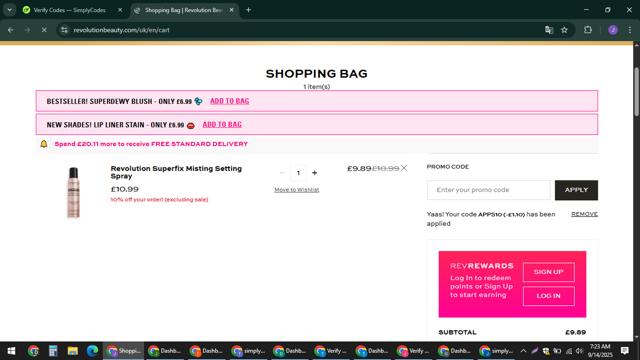
Task: Launch Microsoft Edge from the taskbar
Action: pyautogui.click(x=92, y=351)
